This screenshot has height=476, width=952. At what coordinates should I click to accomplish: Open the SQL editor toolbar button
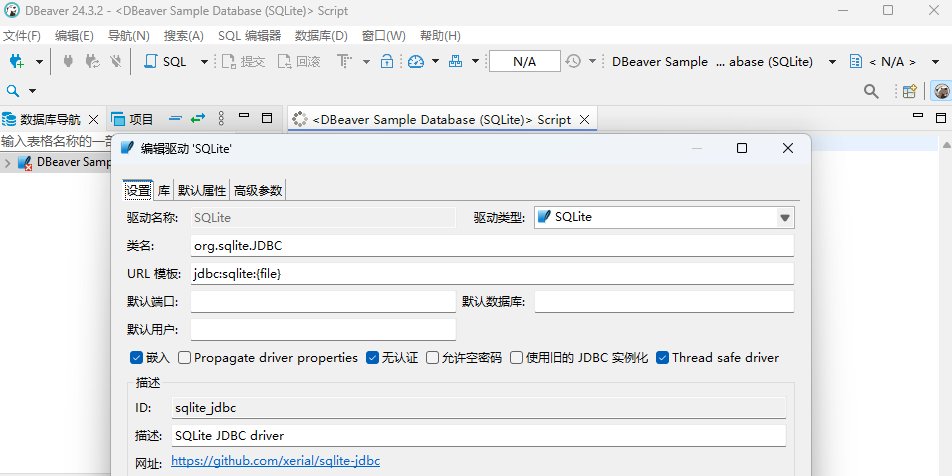click(x=166, y=62)
